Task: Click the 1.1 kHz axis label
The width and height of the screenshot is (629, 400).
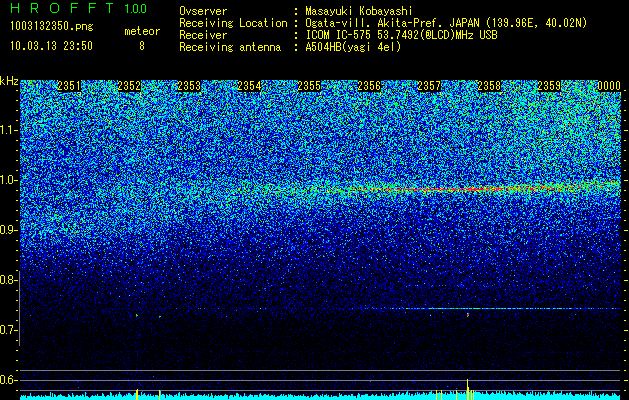Action: point(8,130)
